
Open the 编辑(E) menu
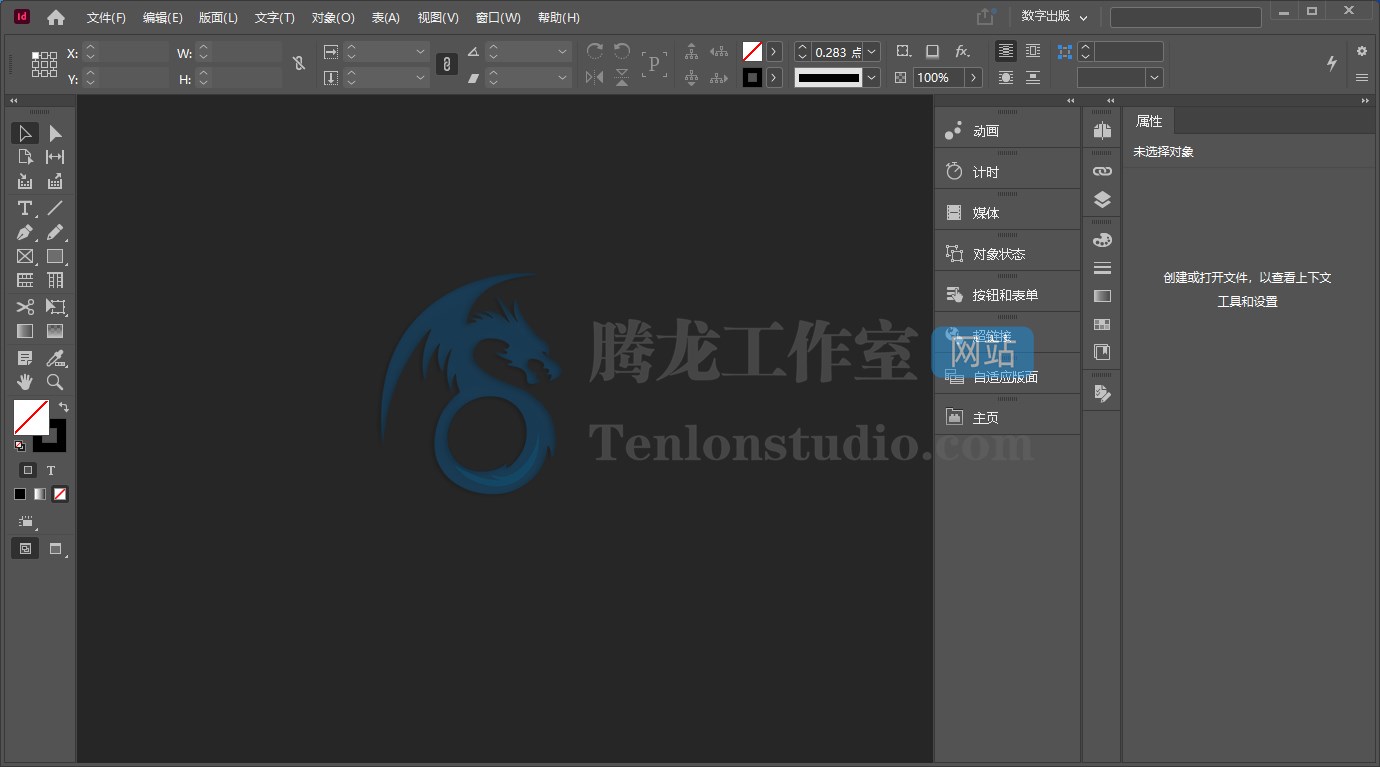tap(163, 17)
